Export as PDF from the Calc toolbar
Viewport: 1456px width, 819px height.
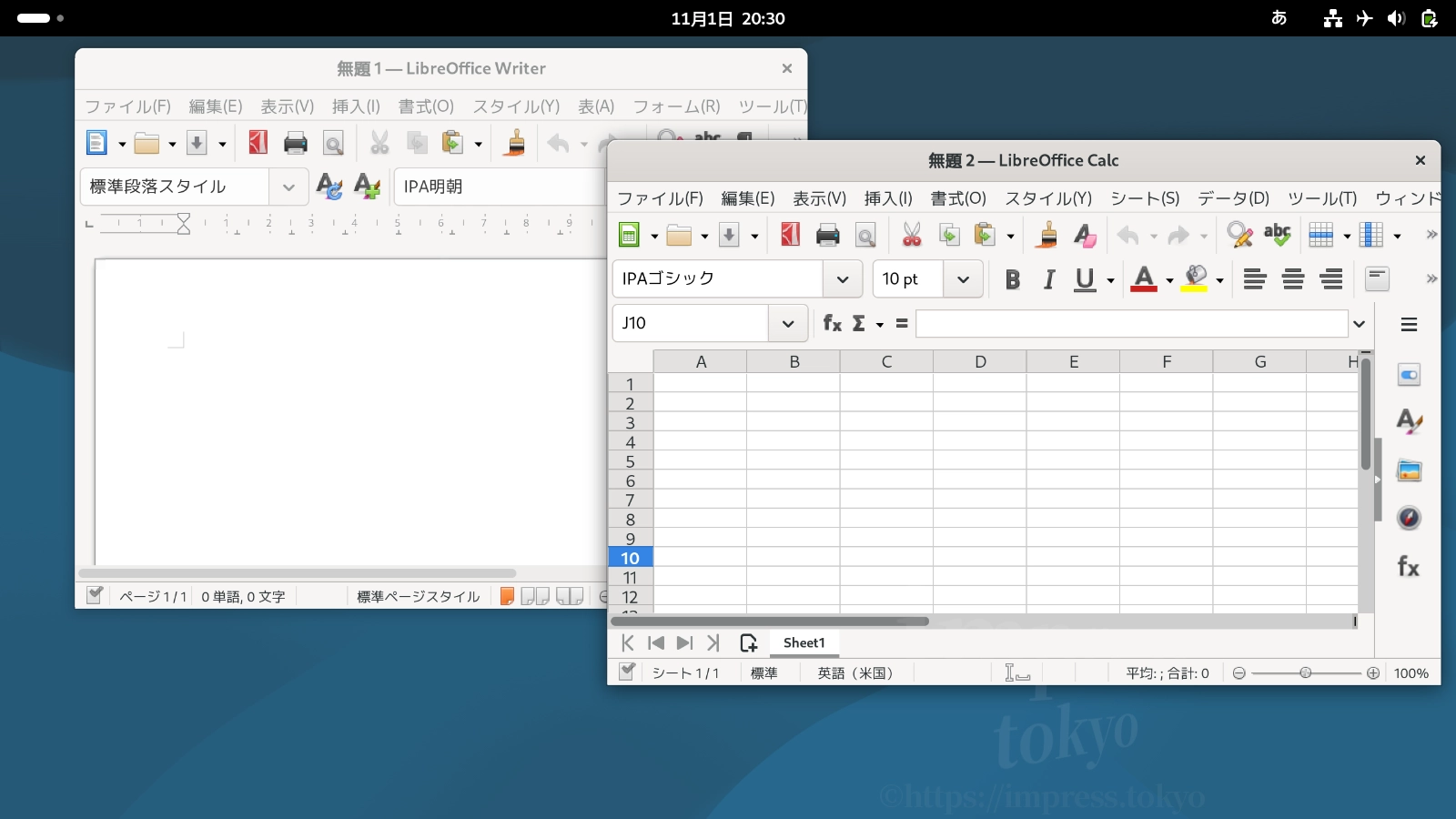[x=790, y=235]
